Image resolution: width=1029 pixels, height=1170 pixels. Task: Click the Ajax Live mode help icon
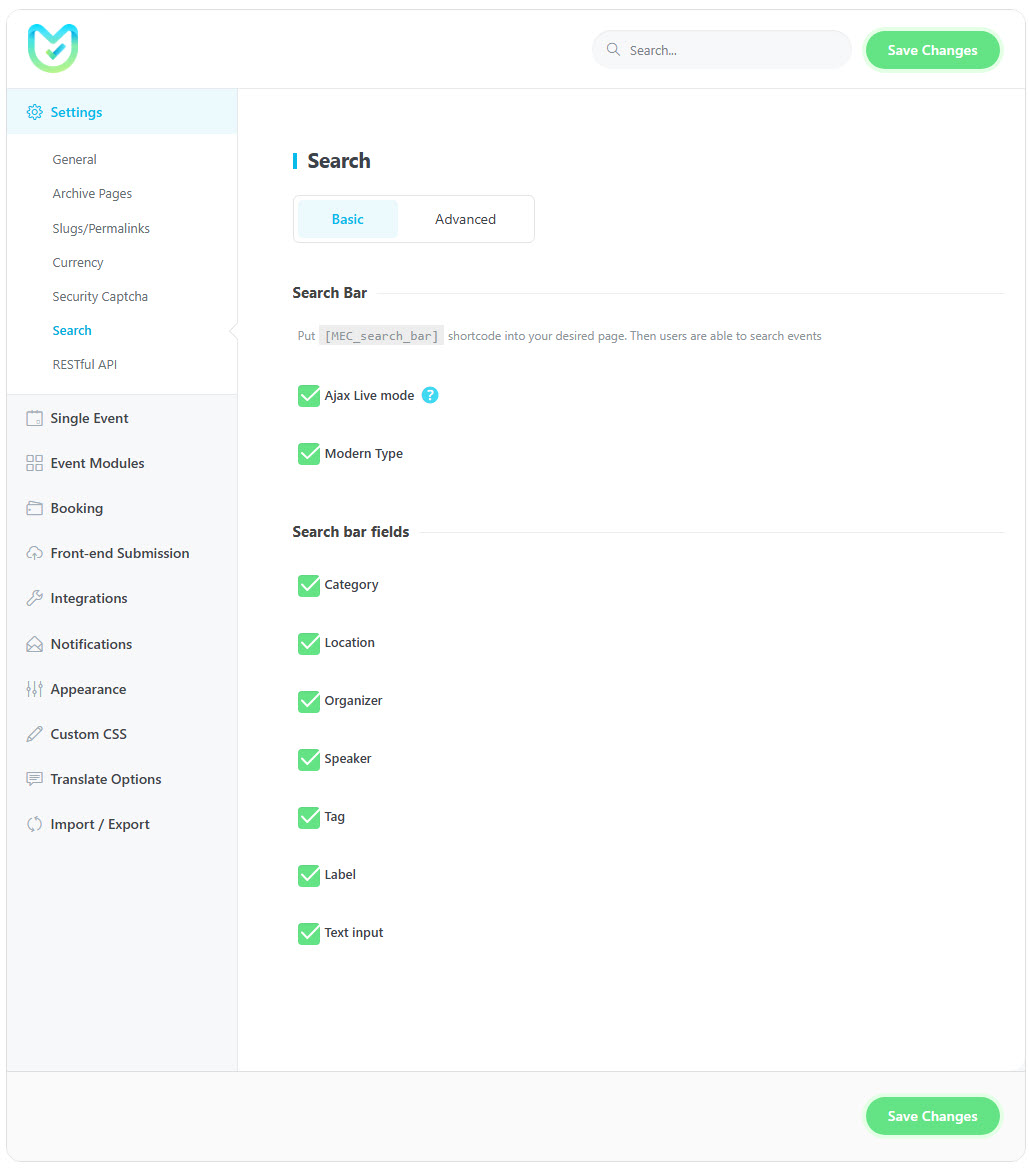point(430,395)
